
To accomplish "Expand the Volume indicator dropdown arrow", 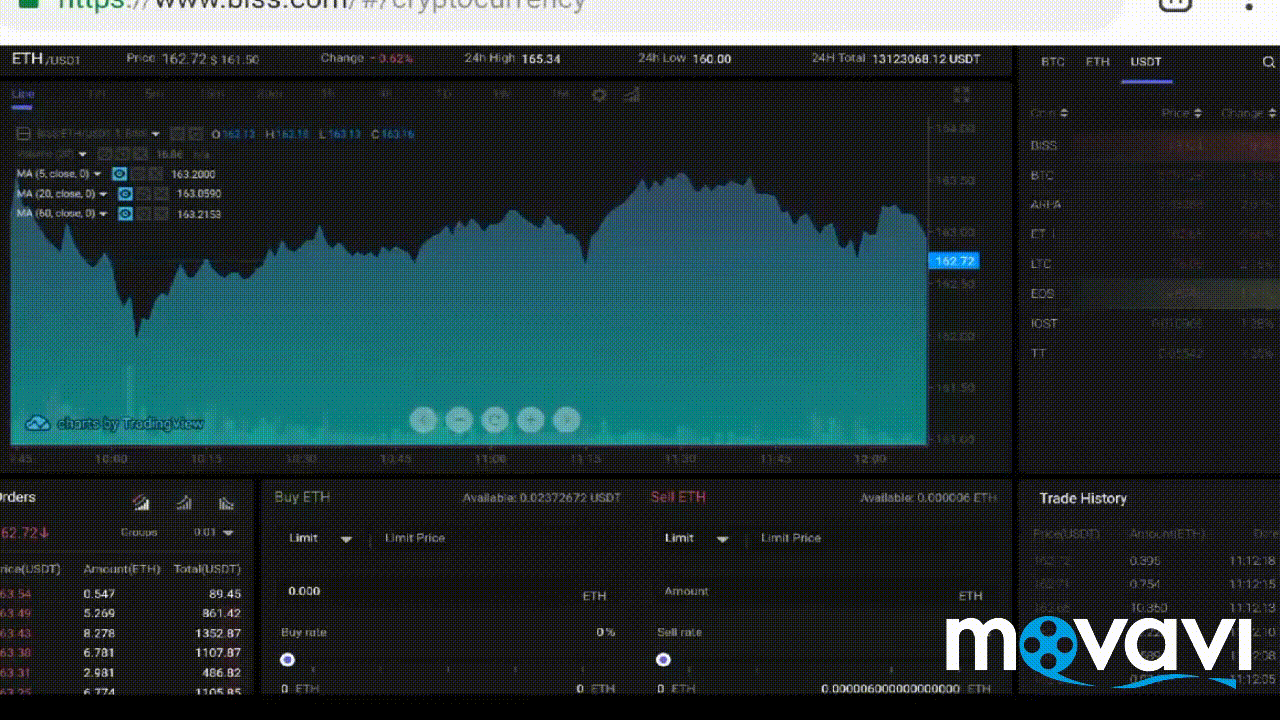I will [x=82, y=154].
